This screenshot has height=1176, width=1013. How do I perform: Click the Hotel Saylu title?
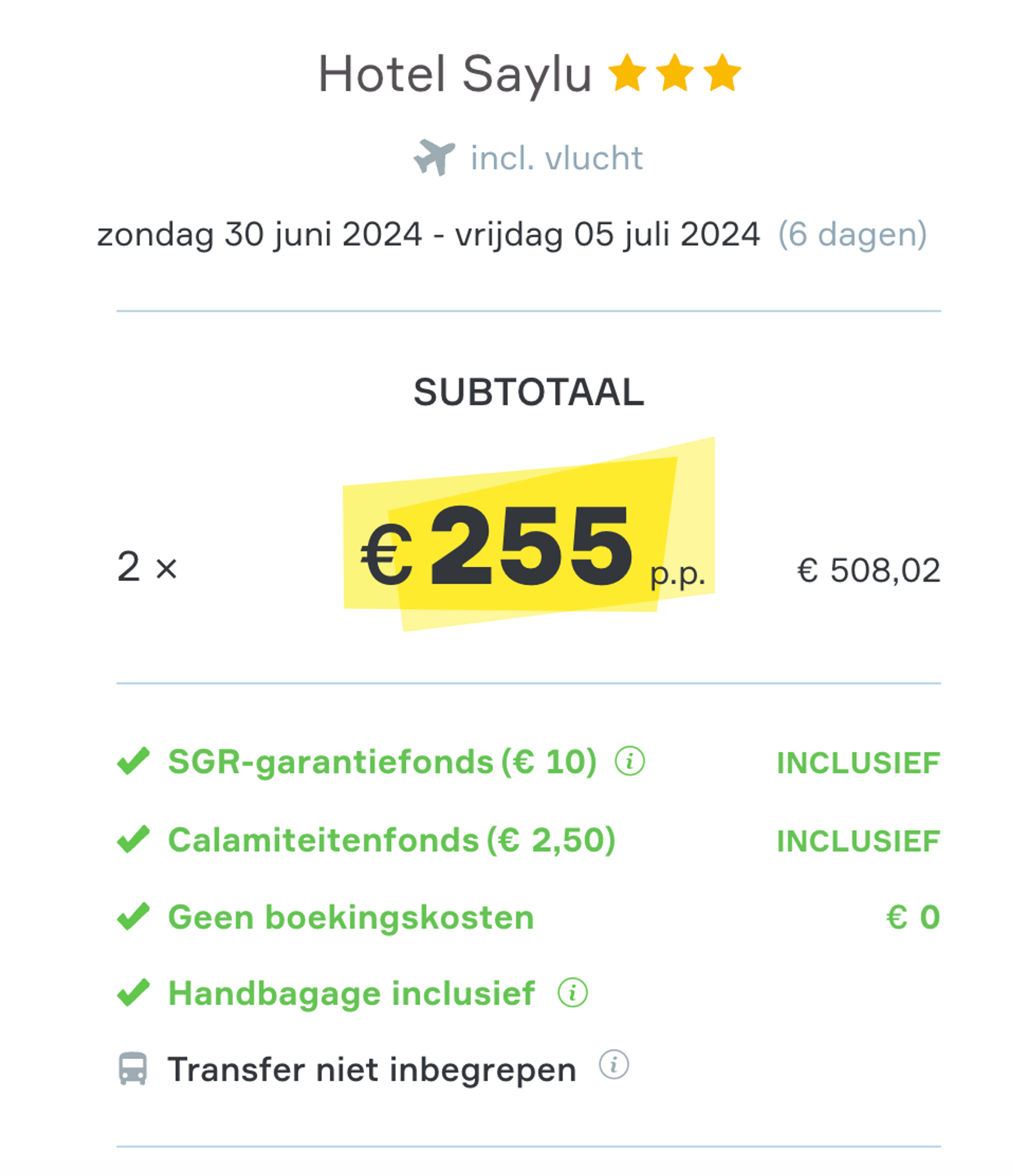click(x=455, y=75)
